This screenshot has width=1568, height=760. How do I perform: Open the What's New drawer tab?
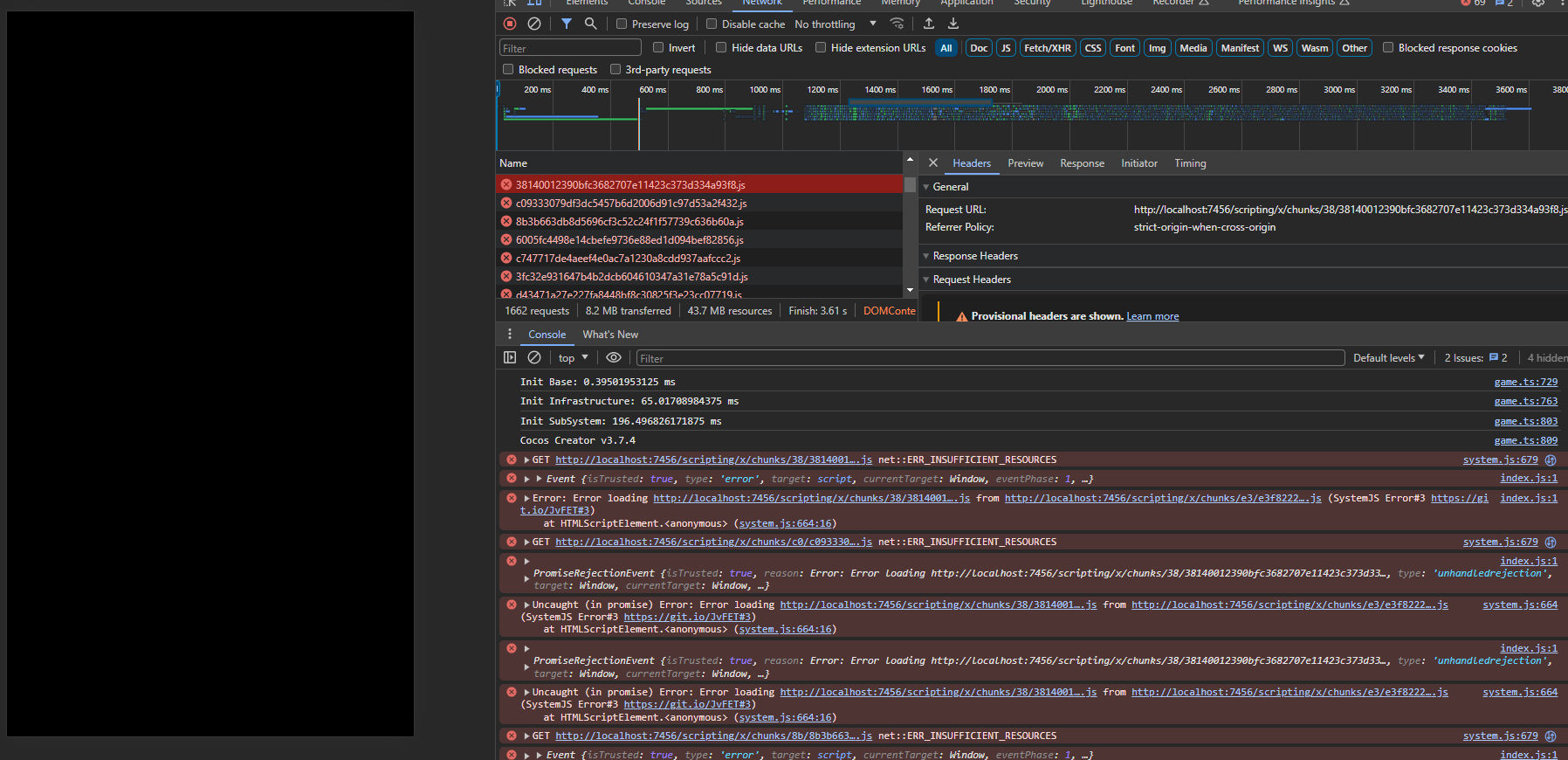[x=610, y=335]
